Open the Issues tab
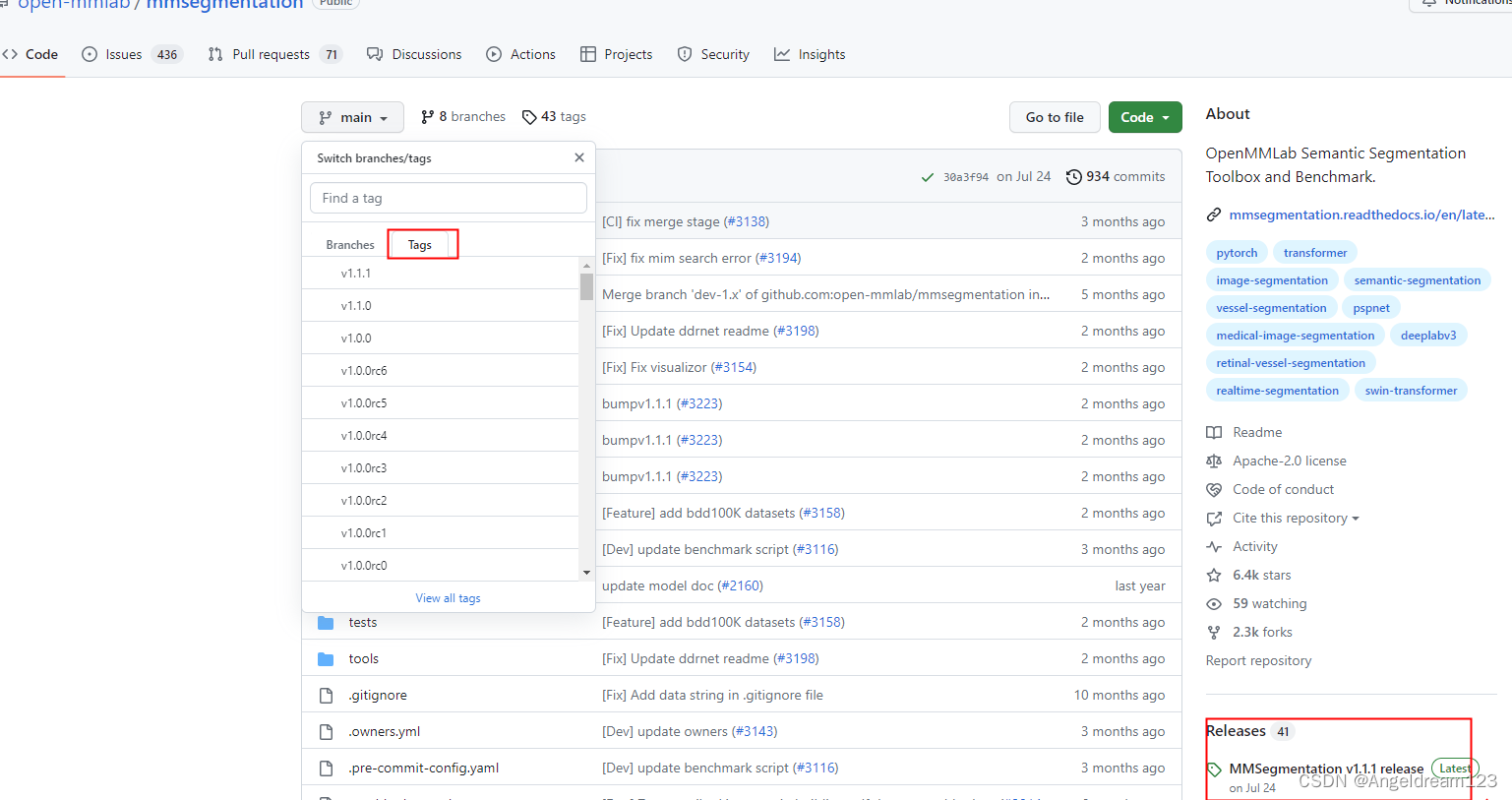The width and height of the screenshot is (1512, 800). coord(132,54)
